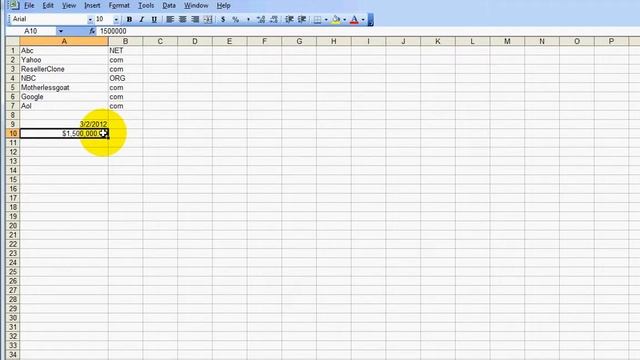The width and height of the screenshot is (640, 360).
Task: Select cell containing NBC
Action: coord(64,78)
